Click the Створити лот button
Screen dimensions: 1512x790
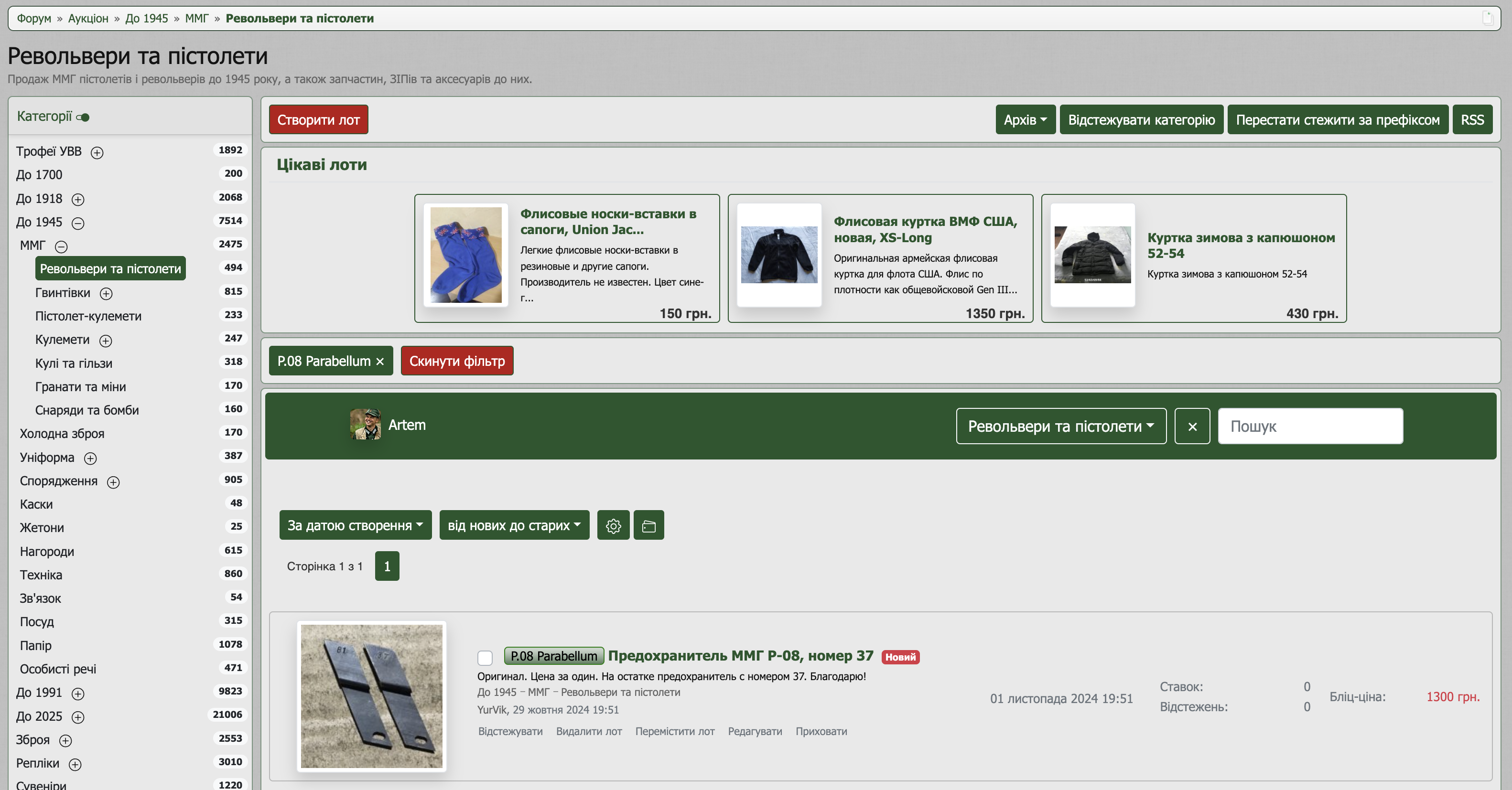point(318,119)
